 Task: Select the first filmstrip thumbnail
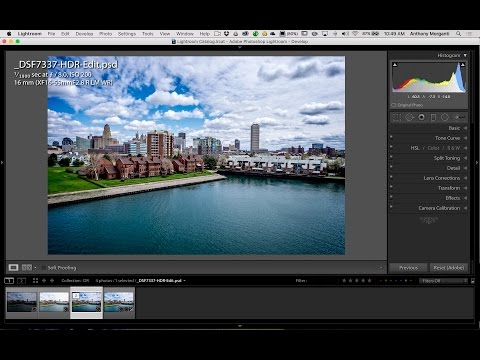22,302
